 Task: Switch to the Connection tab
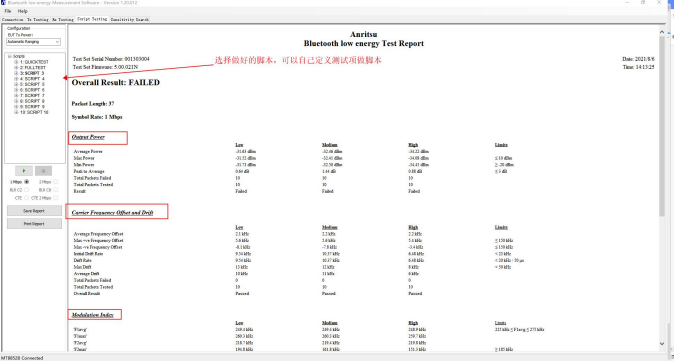point(12,19)
